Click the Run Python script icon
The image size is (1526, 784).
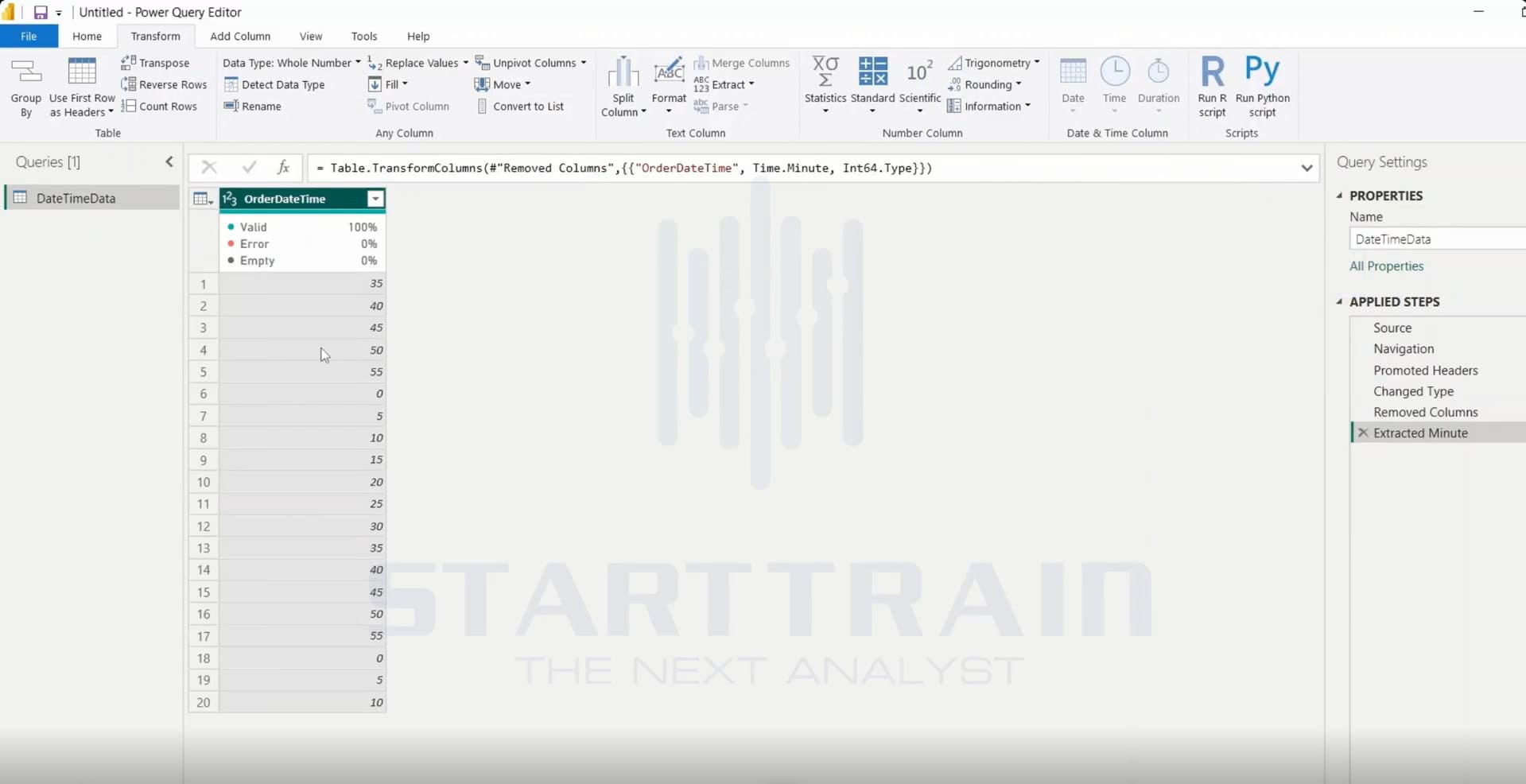[x=1262, y=72]
